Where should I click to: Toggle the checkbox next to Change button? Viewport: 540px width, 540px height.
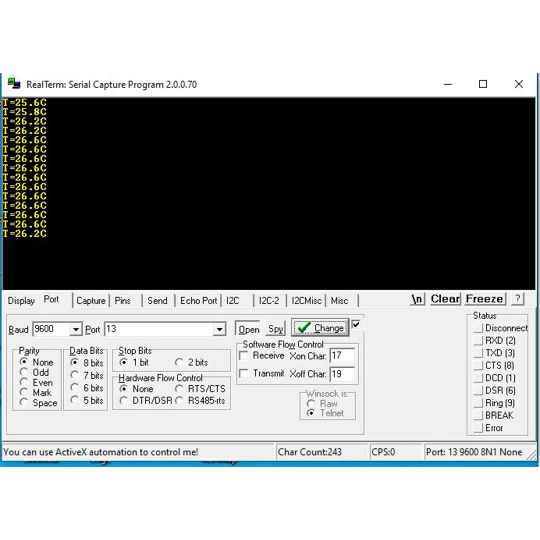tap(356, 324)
